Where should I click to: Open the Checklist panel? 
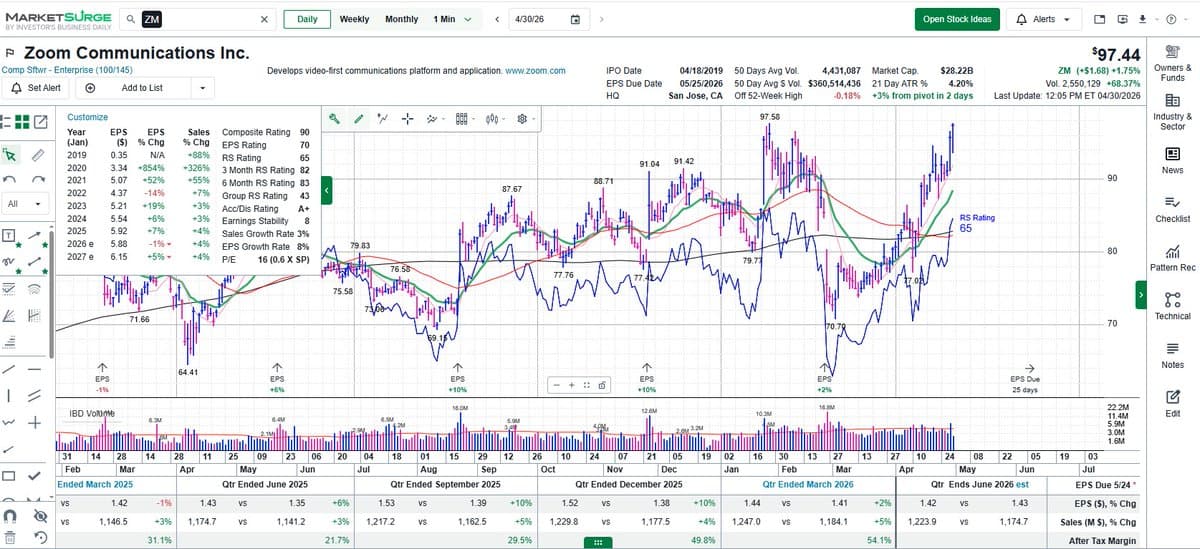[1172, 209]
